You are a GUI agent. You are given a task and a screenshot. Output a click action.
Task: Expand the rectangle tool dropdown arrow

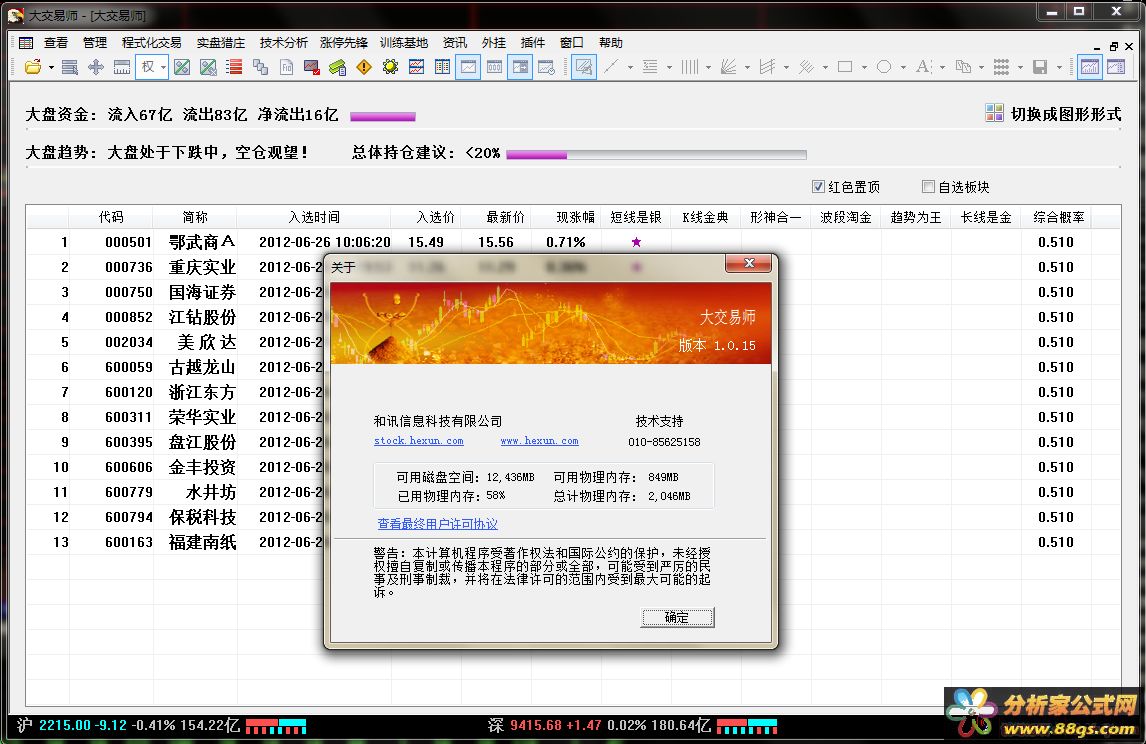pyautogui.click(x=864, y=68)
